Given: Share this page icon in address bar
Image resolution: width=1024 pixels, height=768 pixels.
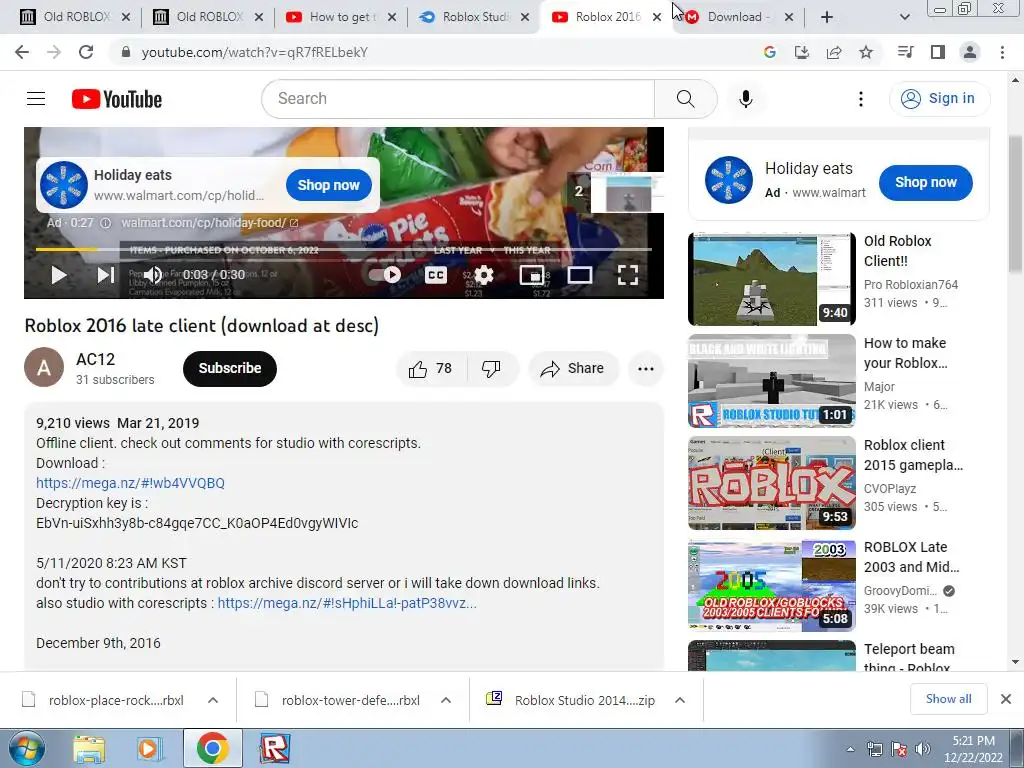Looking at the screenshot, I should click(834, 52).
